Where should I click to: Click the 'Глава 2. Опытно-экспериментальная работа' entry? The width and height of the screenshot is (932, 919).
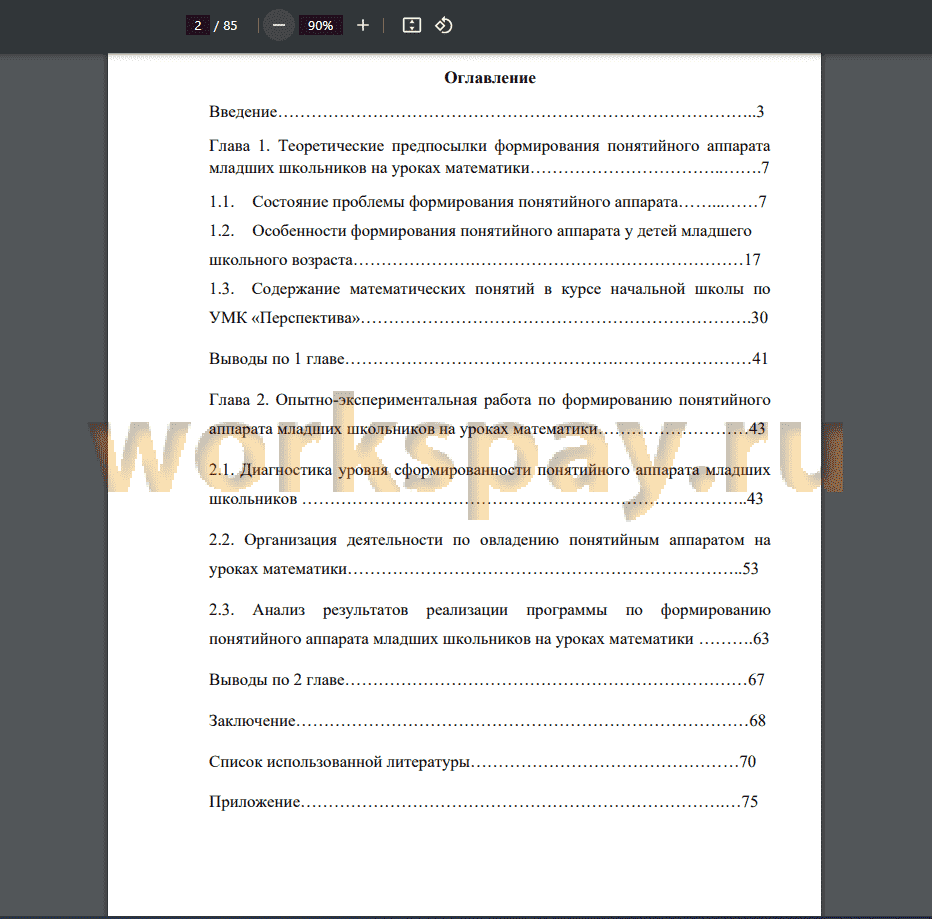coord(490,414)
